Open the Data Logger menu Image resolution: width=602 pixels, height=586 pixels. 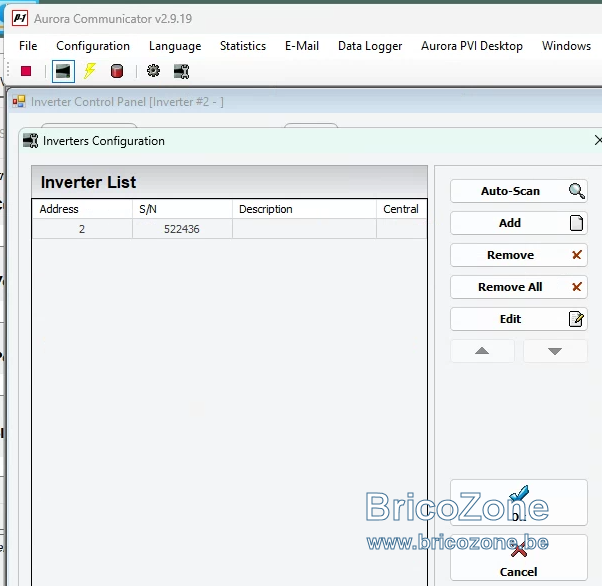[x=370, y=46]
